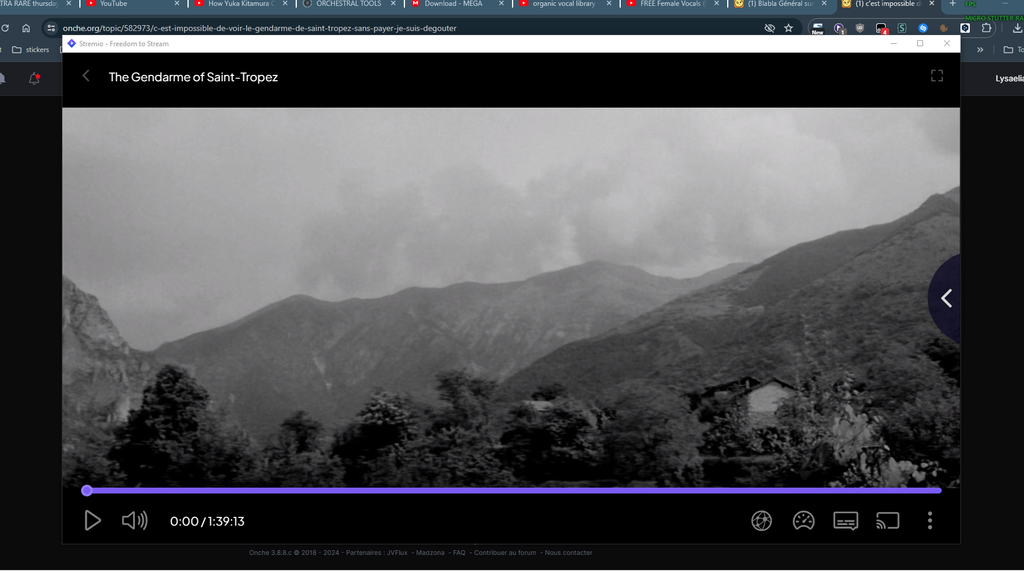1024x573 pixels.
Task: Open Contribuer au forum footer link
Action: pos(505,553)
